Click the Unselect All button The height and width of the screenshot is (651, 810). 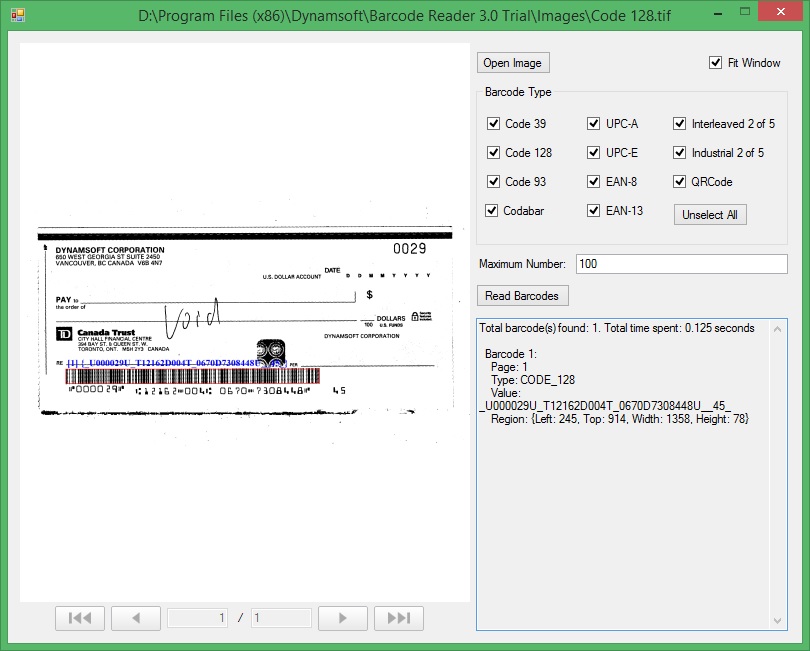pyautogui.click(x=710, y=215)
